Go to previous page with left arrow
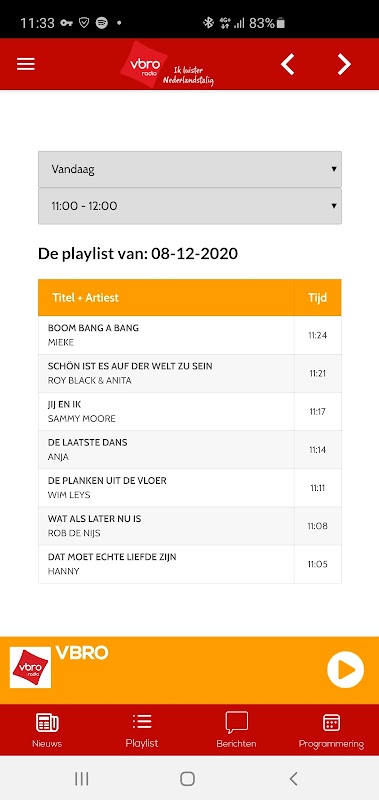The height and width of the screenshot is (800, 379). [x=288, y=64]
